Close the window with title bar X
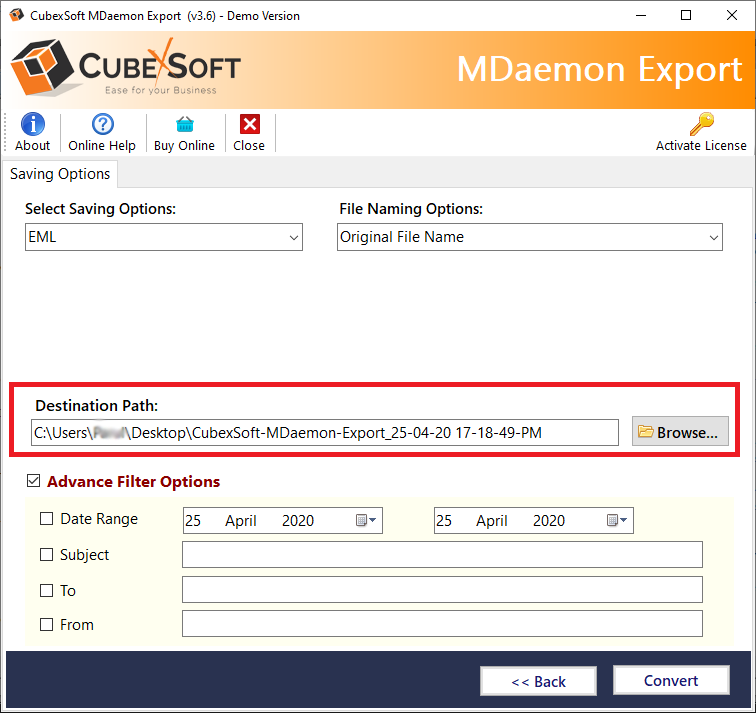Screen dimensions: 756x713 [x=731, y=15]
